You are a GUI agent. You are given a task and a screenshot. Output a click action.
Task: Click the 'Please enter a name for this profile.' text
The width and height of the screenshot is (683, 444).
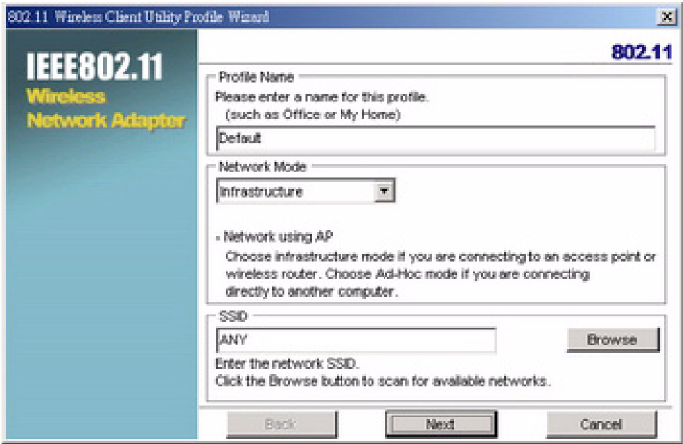(x=322, y=97)
